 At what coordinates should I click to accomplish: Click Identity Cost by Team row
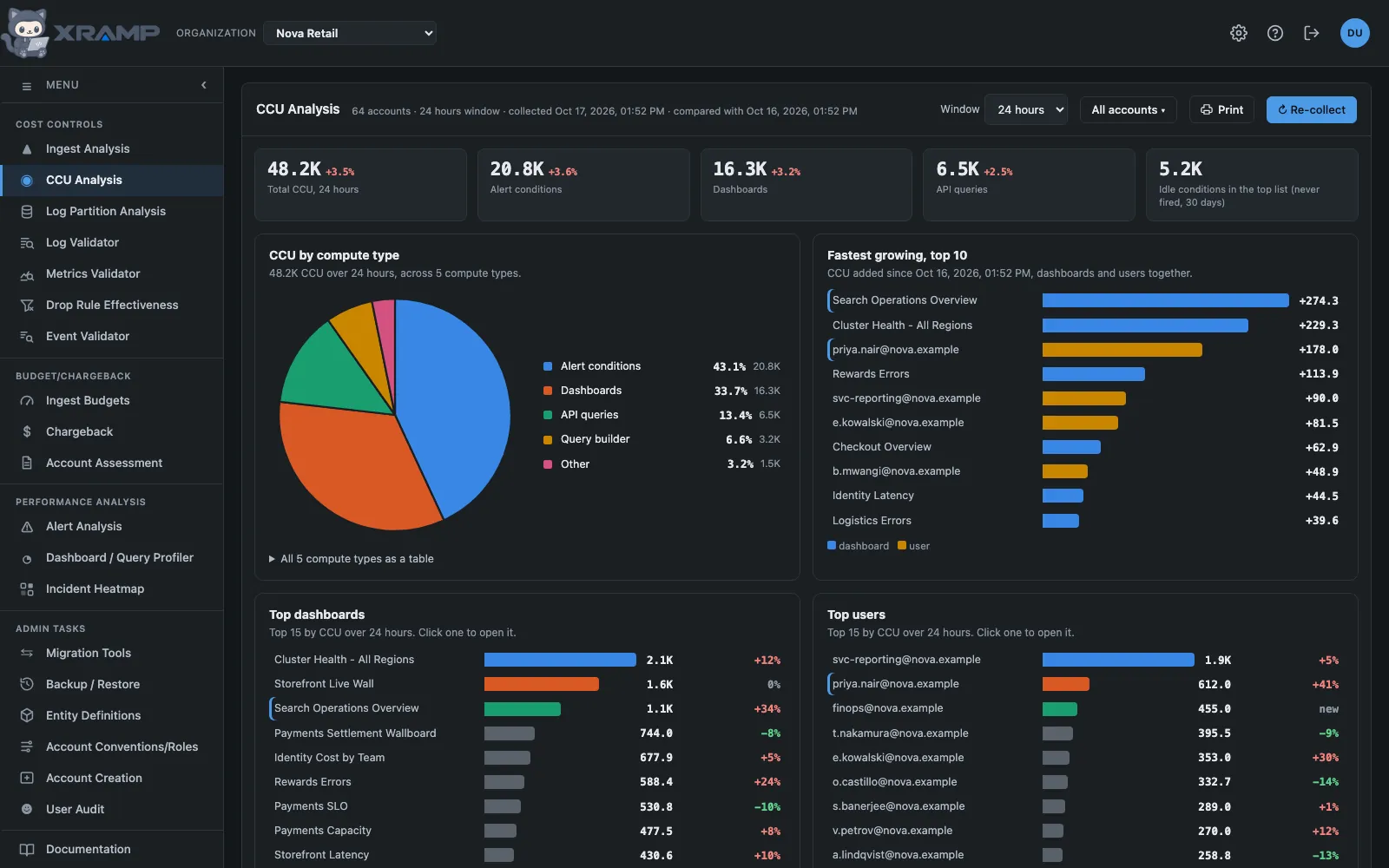point(527,758)
